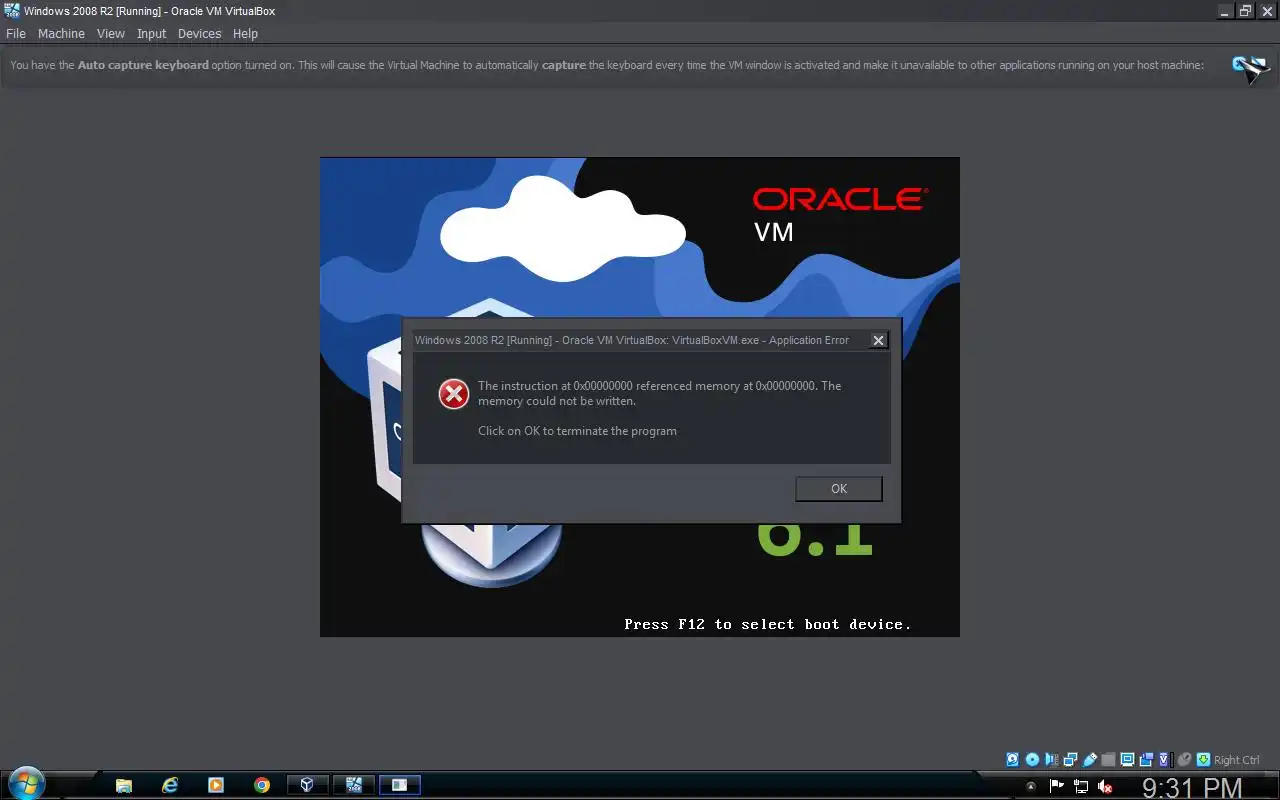Click the 9:31 PM taskbar clock
The image size is (1280, 800).
[x=1192, y=788]
